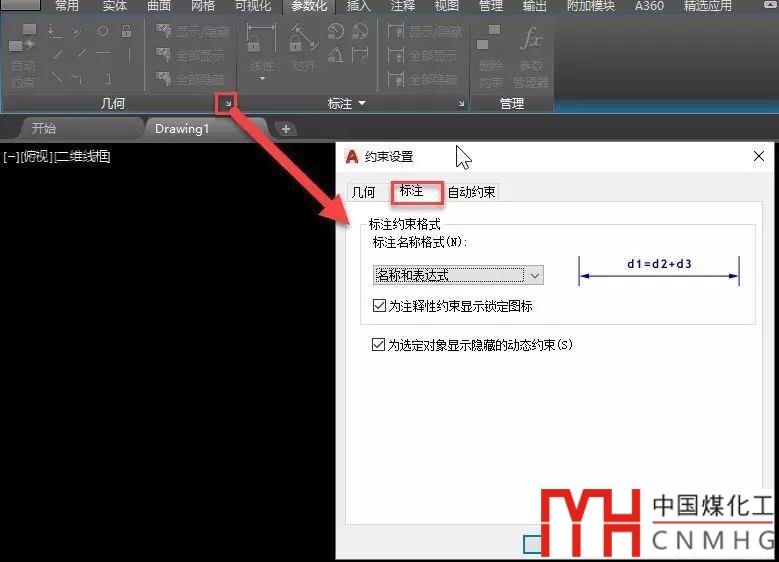Viewport: 779px width, 562px height.
Task: Click 全部隐藏 in the dimensional panel
Action: coord(423,80)
